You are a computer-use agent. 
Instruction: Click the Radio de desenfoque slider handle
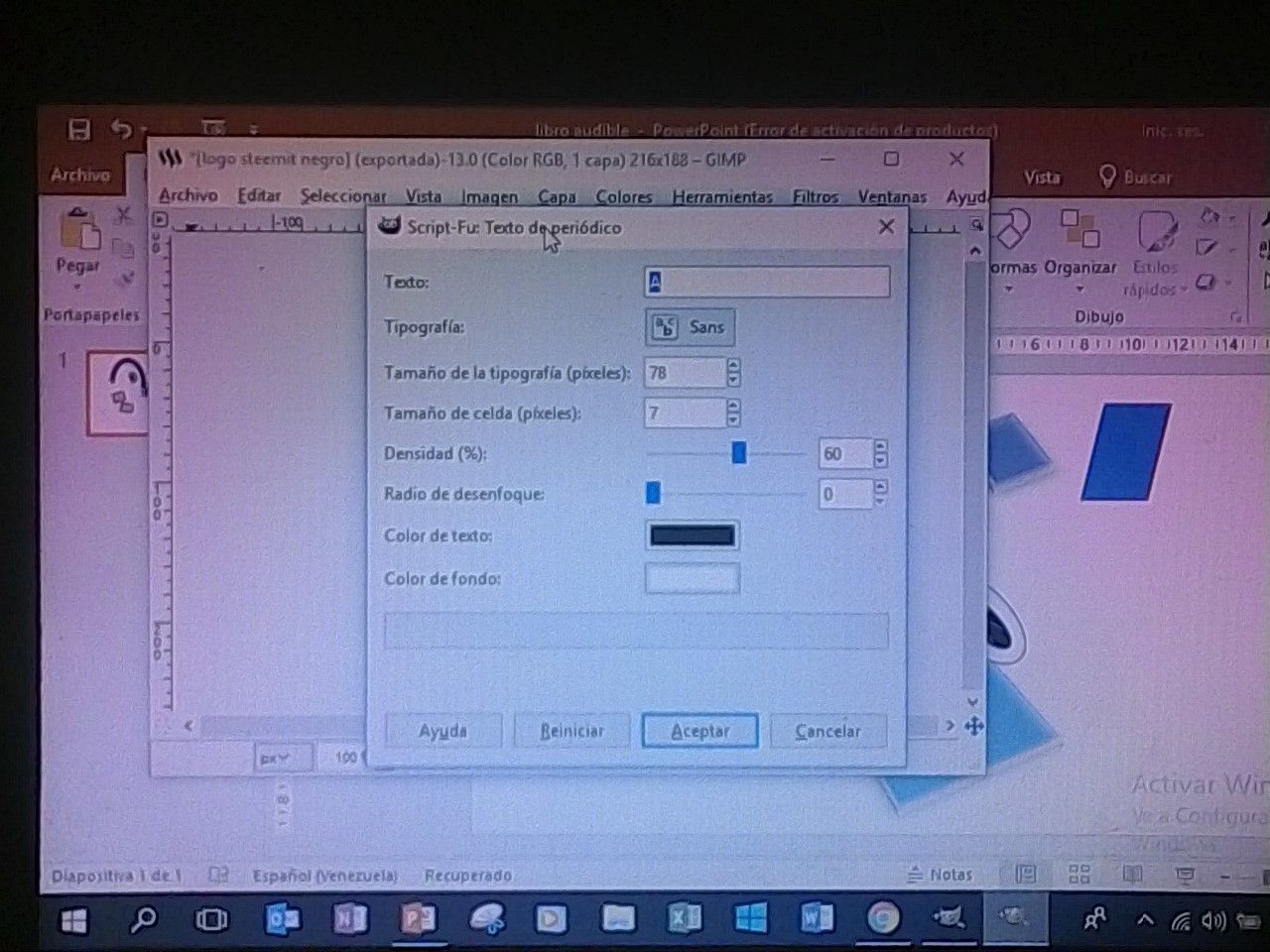(652, 493)
